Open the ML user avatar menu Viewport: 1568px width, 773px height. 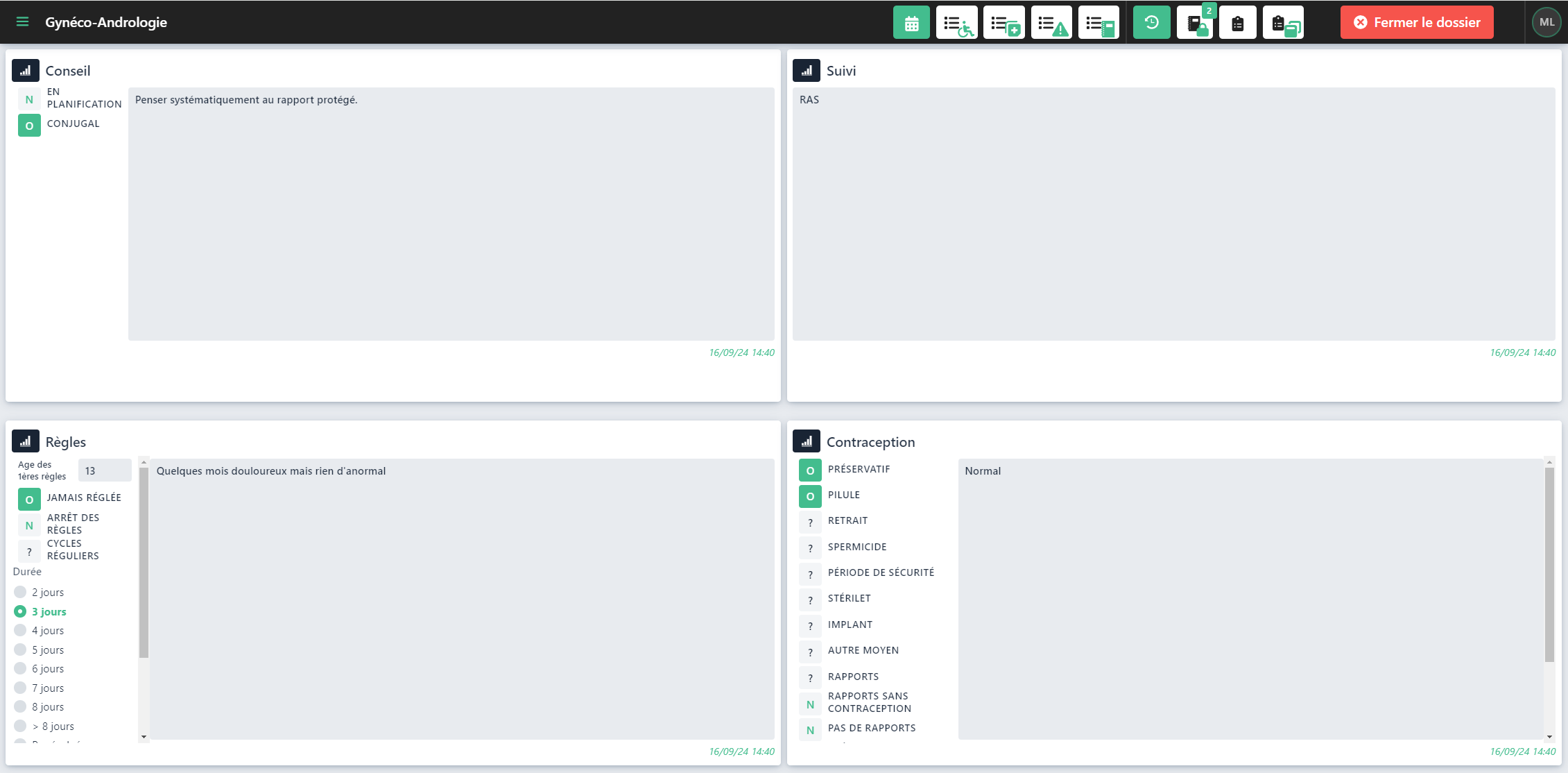(x=1547, y=22)
